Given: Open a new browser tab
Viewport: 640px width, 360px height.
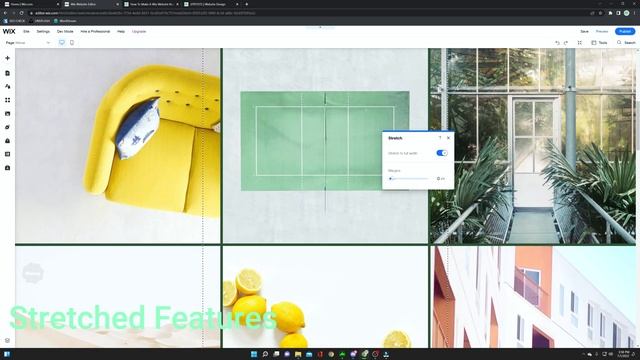Looking at the screenshot, I should click(x=247, y=4).
